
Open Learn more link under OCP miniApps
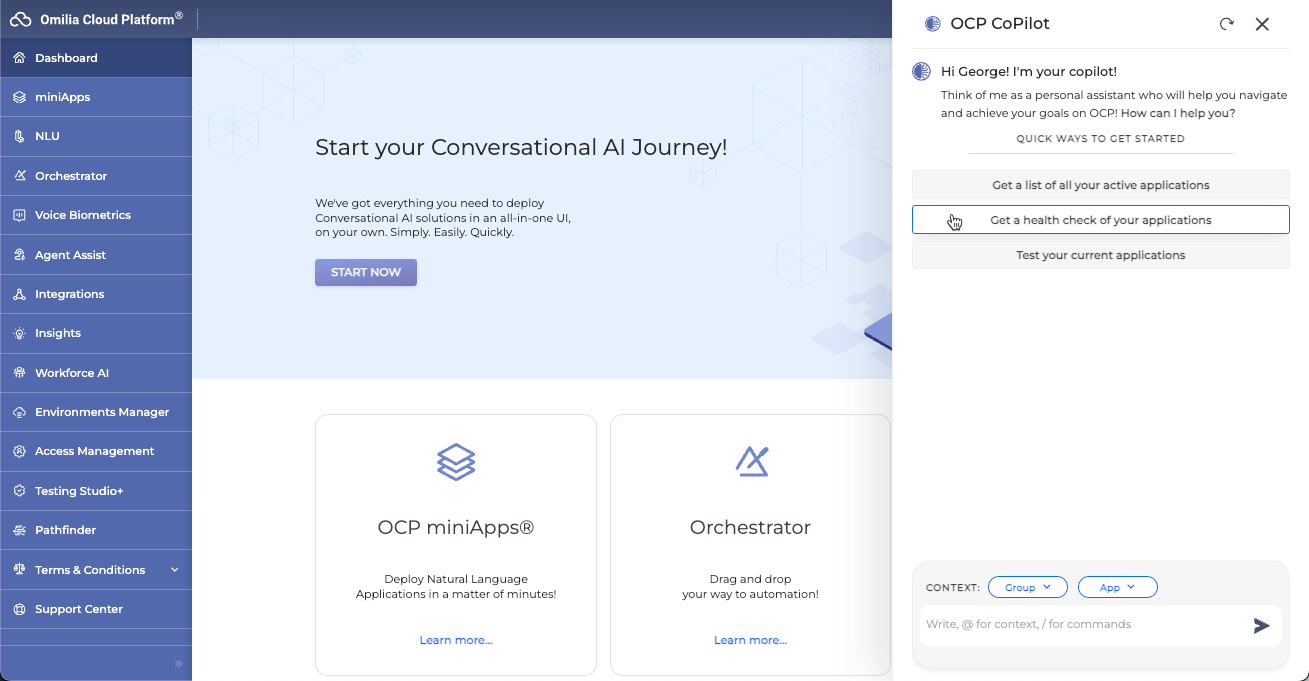(x=456, y=640)
